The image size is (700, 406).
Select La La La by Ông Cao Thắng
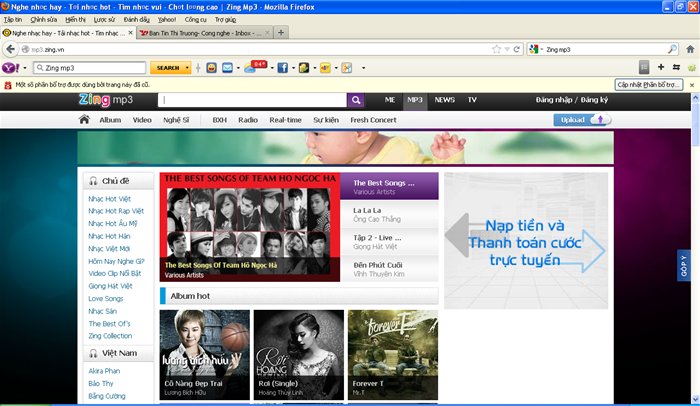click(x=389, y=214)
